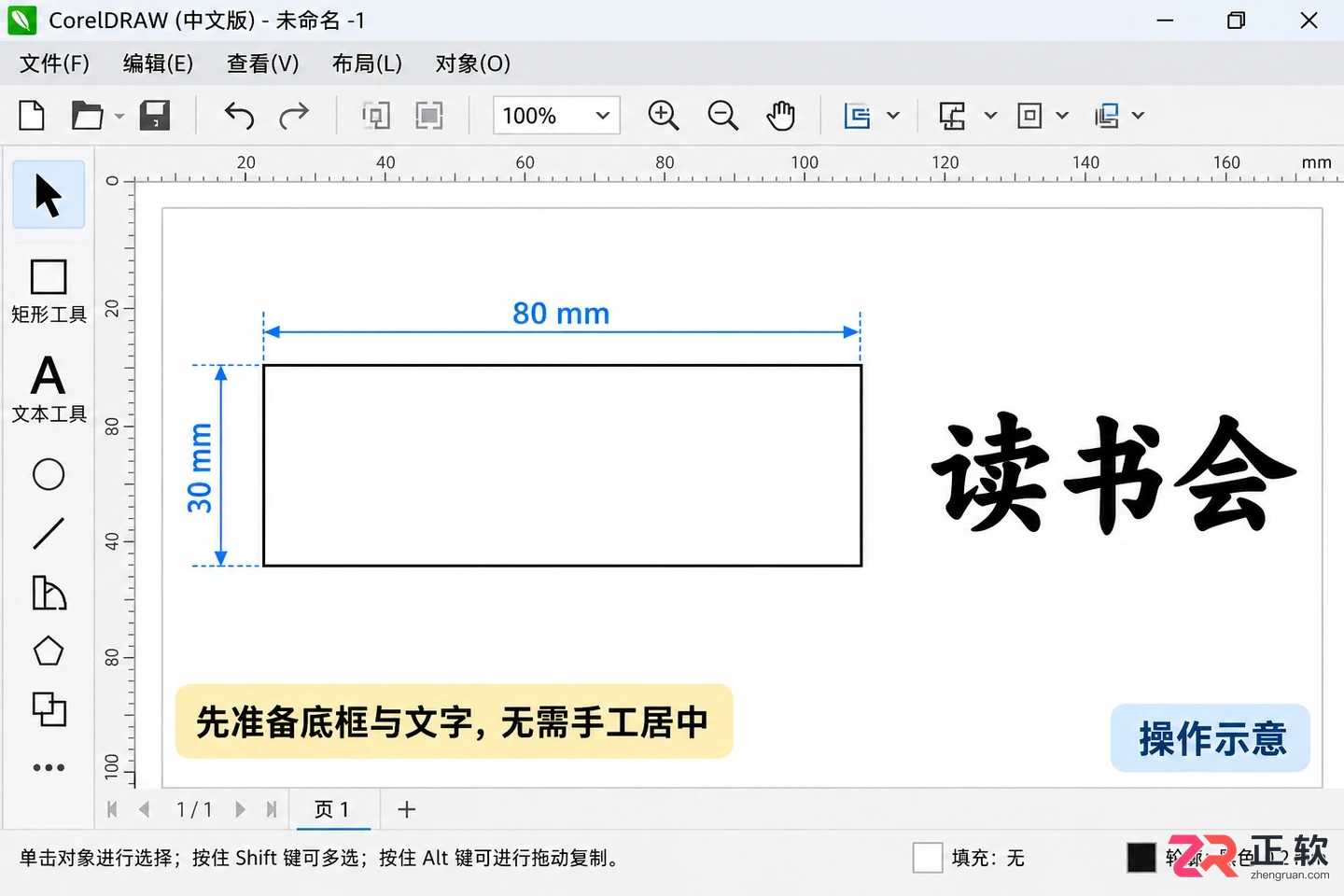Image resolution: width=1344 pixels, height=896 pixels.
Task: Click the first grouped-squares icon after redo
Action: click(x=376, y=116)
